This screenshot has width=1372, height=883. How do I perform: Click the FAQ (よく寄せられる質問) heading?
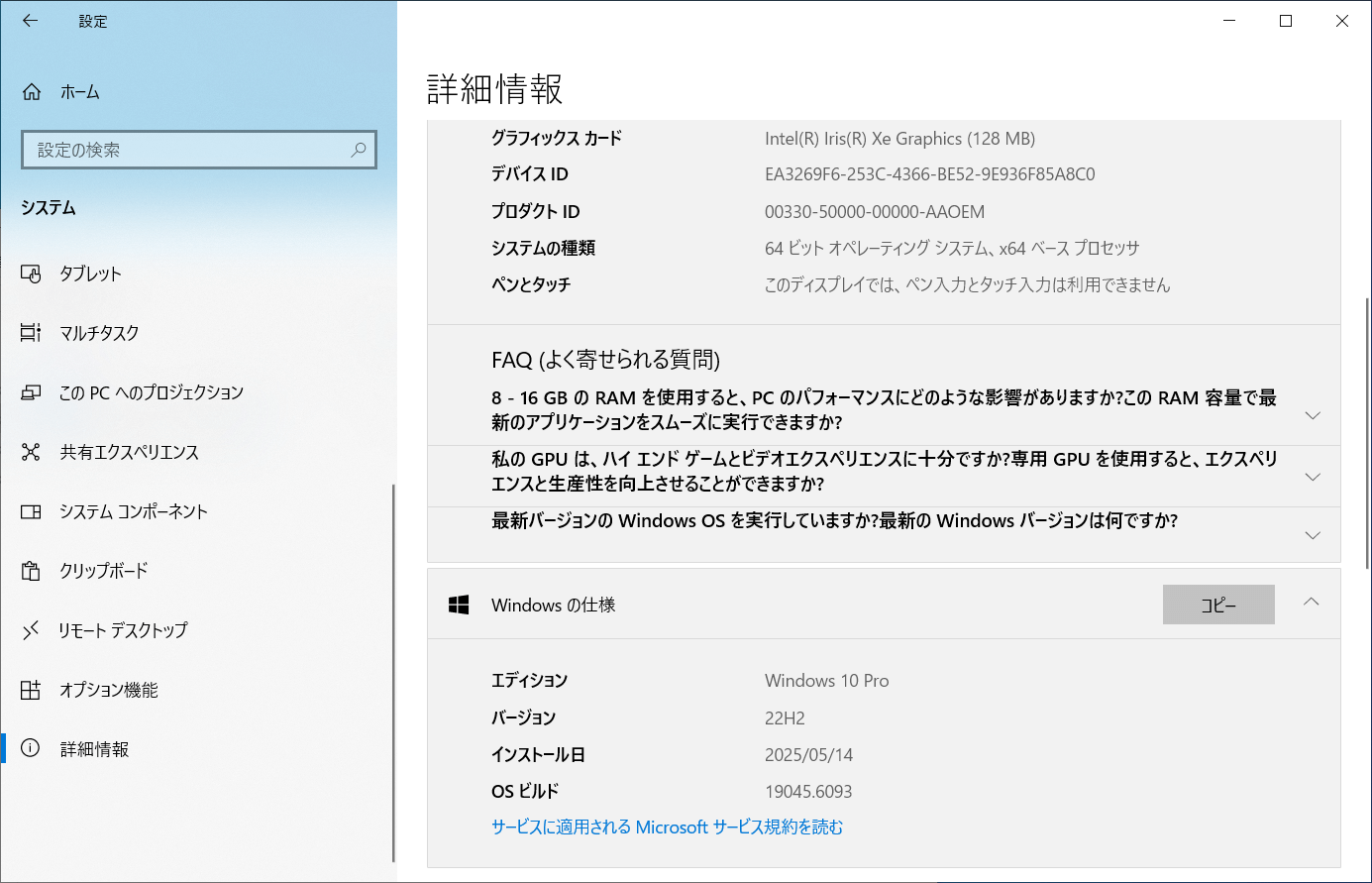pos(605,360)
